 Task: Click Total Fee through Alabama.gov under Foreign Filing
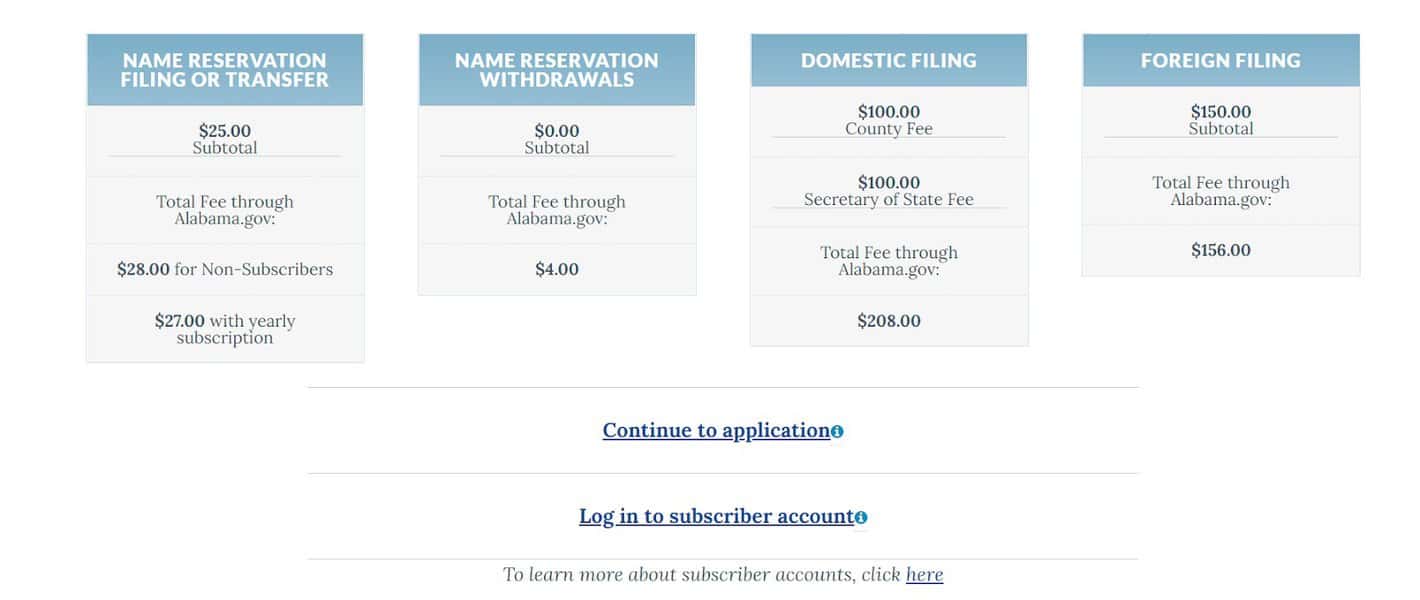click(x=1221, y=191)
